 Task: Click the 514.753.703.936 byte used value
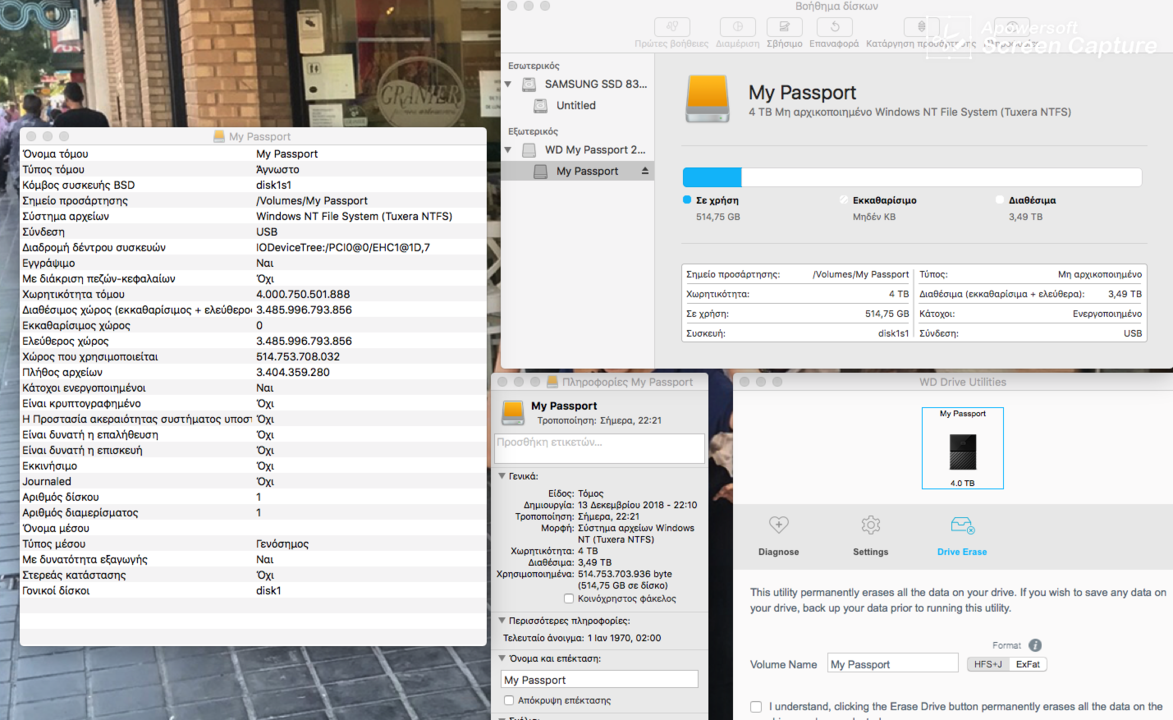[x=625, y=574]
